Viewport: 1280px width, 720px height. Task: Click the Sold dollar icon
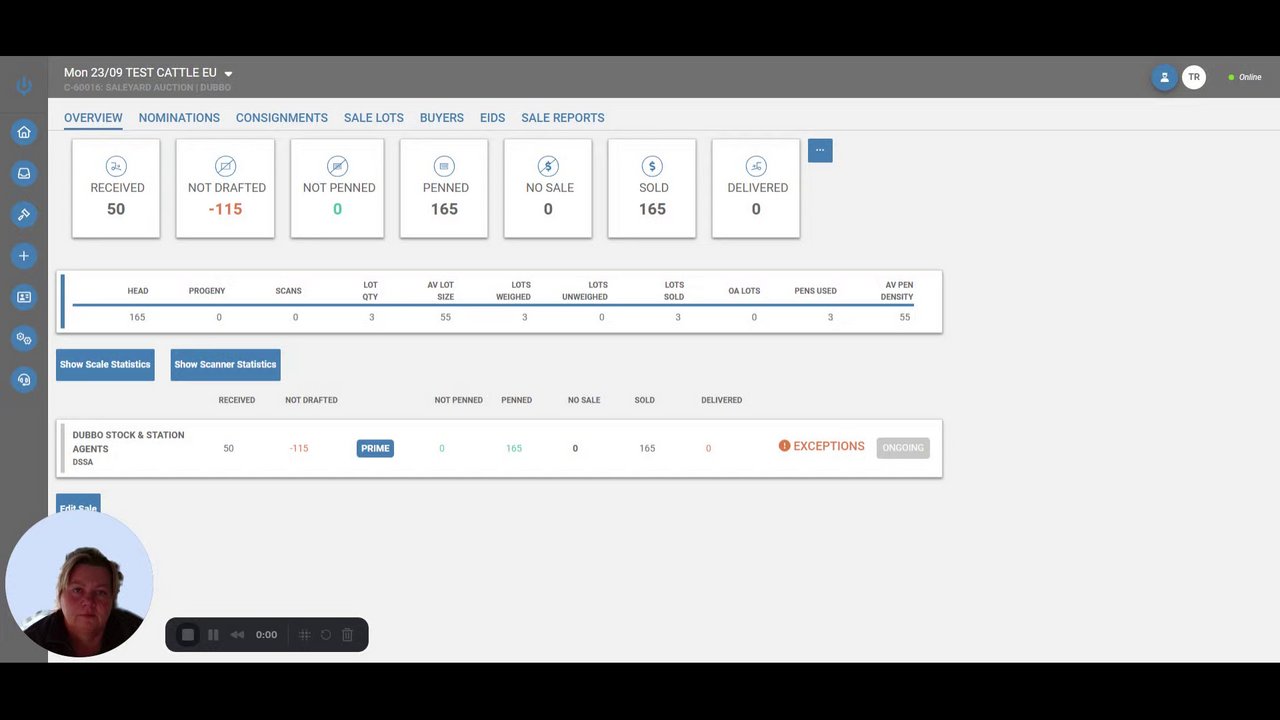point(652,166)
